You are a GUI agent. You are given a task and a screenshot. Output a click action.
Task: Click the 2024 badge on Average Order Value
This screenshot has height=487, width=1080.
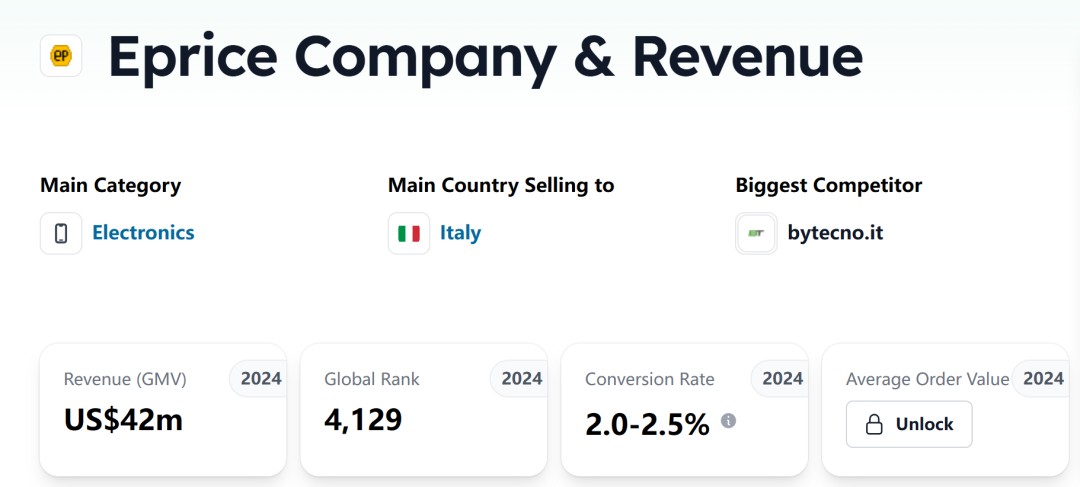1043,379
